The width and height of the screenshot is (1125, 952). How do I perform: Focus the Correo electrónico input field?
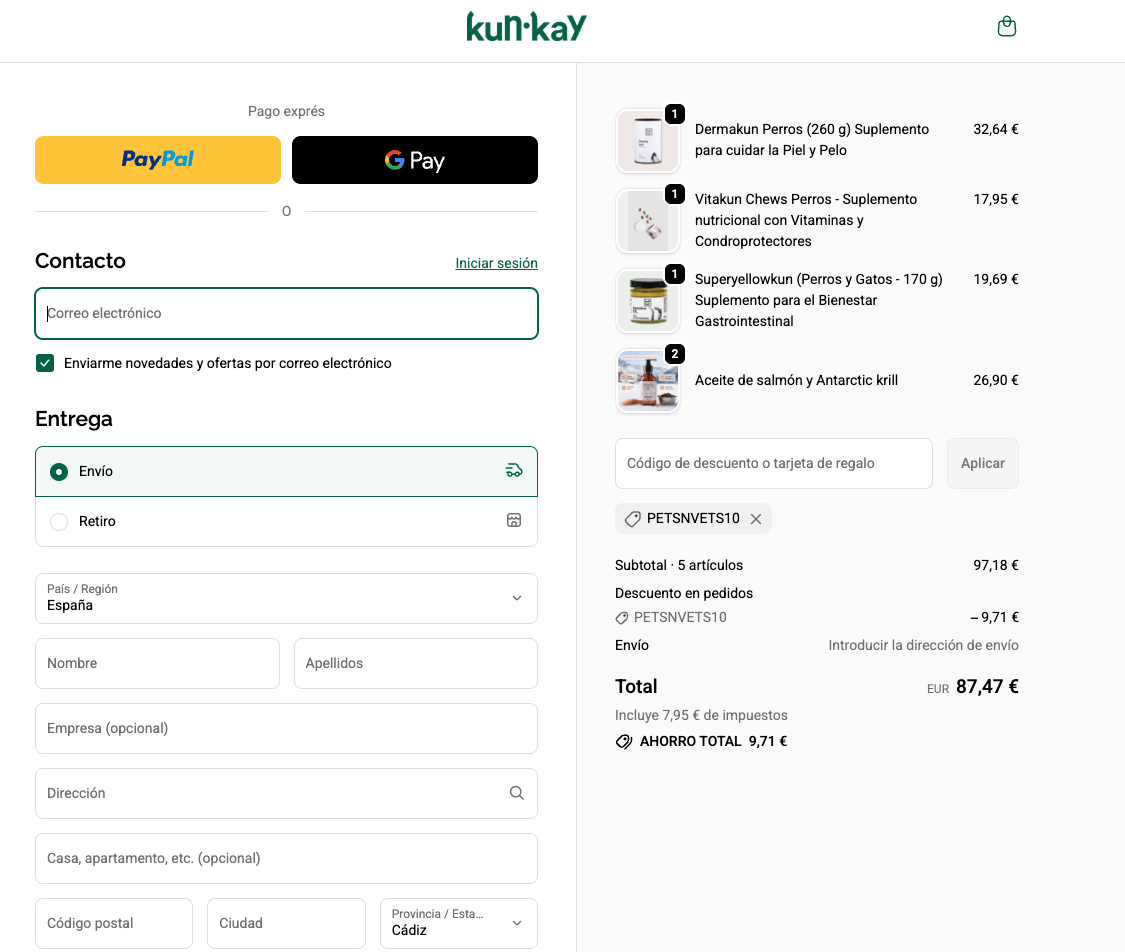[x=286, y=313]
